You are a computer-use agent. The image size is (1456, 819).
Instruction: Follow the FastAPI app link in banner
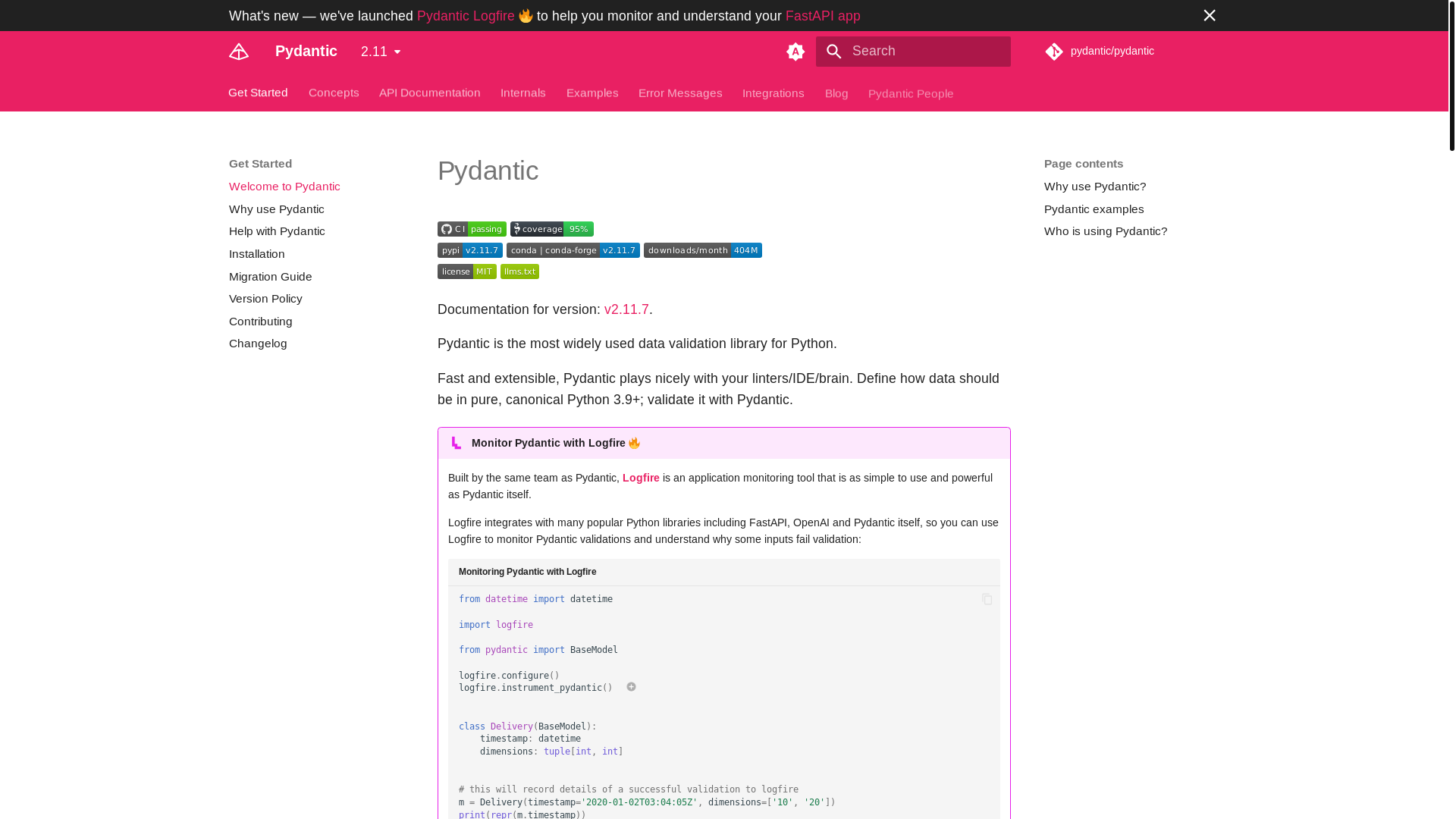[823, 16]
